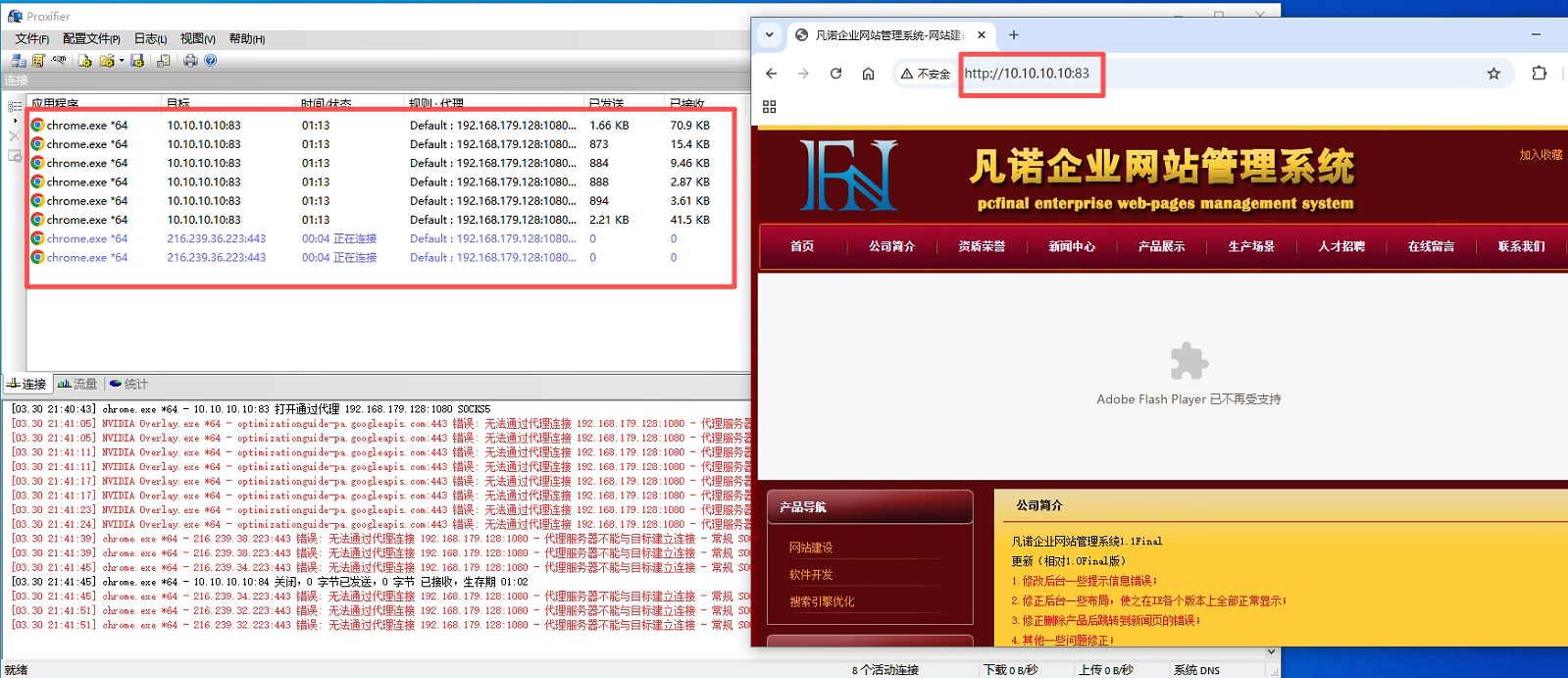Open the 日志(L) menu
Image resolution: width=1568 pixels, height=678 pixels.
point(150,39)
